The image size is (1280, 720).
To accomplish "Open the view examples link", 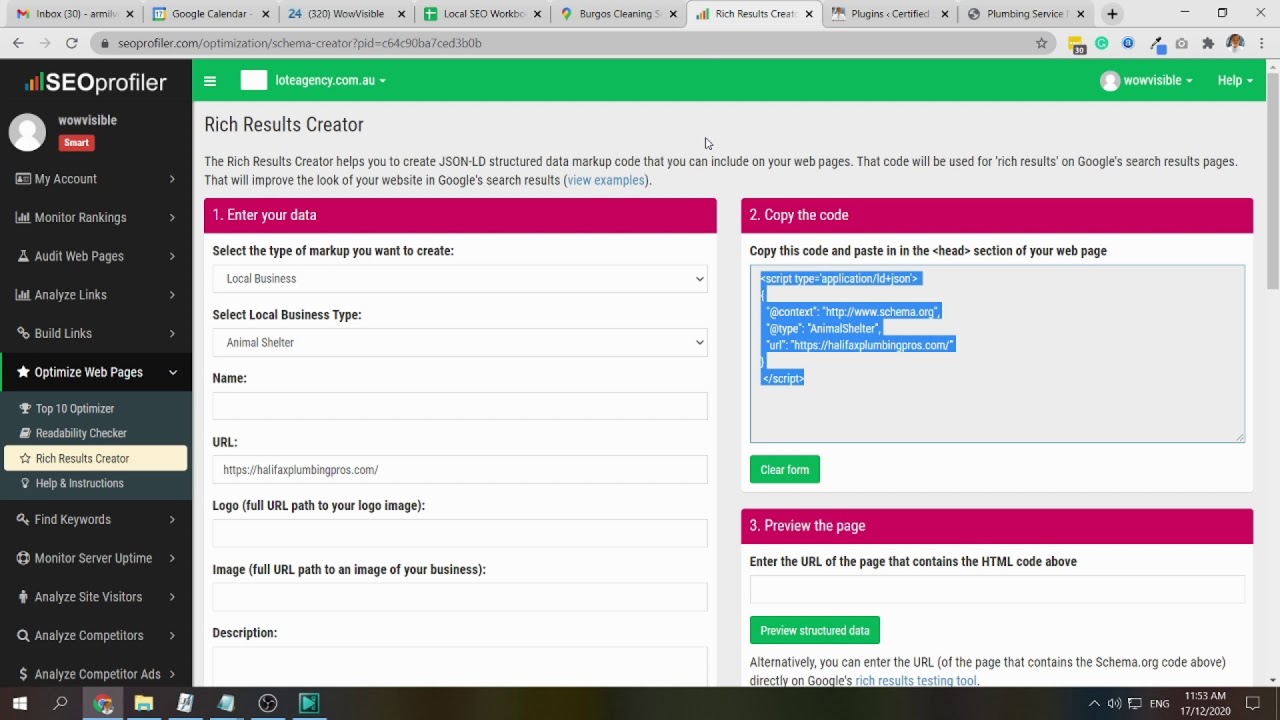I will tap(606, 180).
